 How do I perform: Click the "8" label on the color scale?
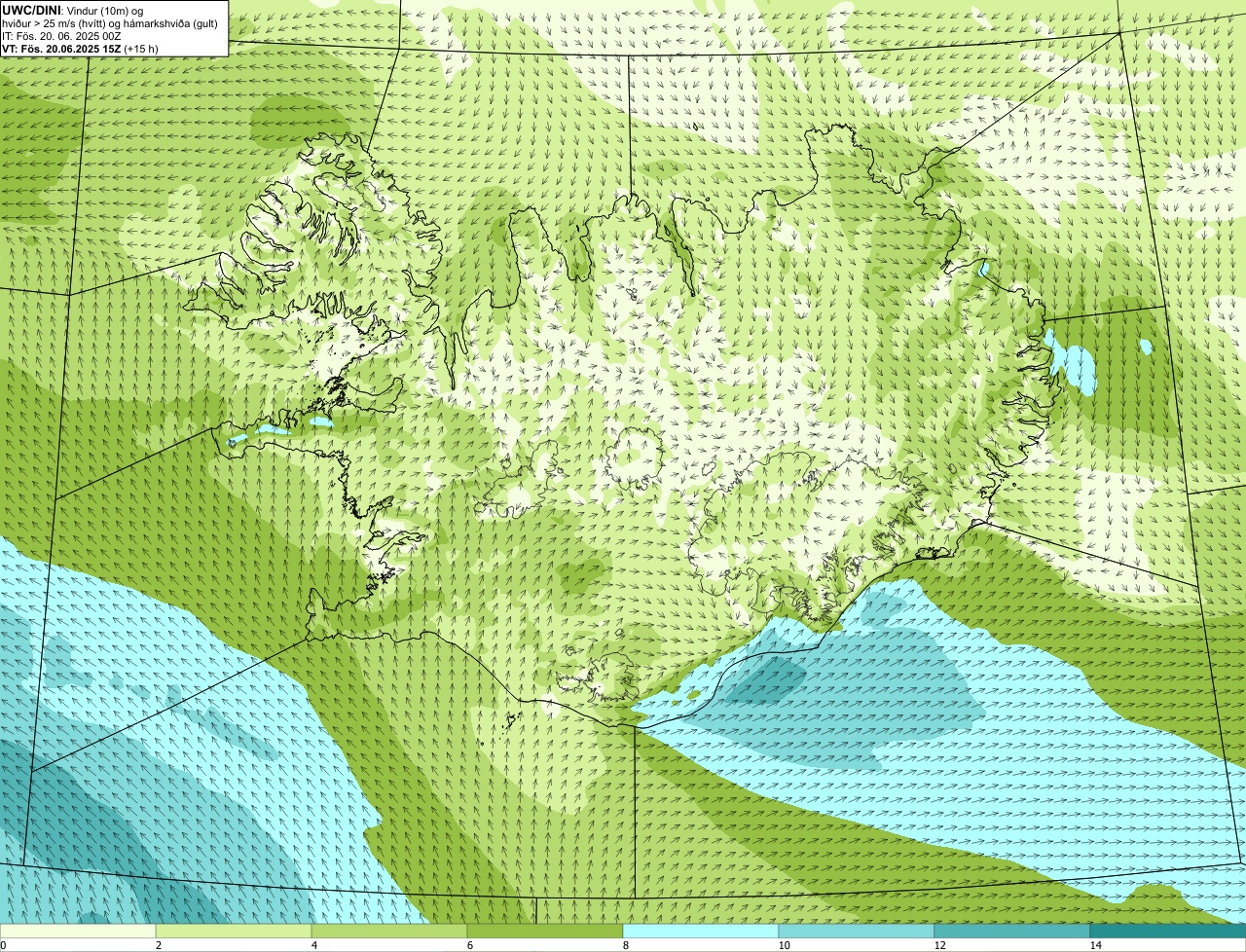(x=625, y=945)
